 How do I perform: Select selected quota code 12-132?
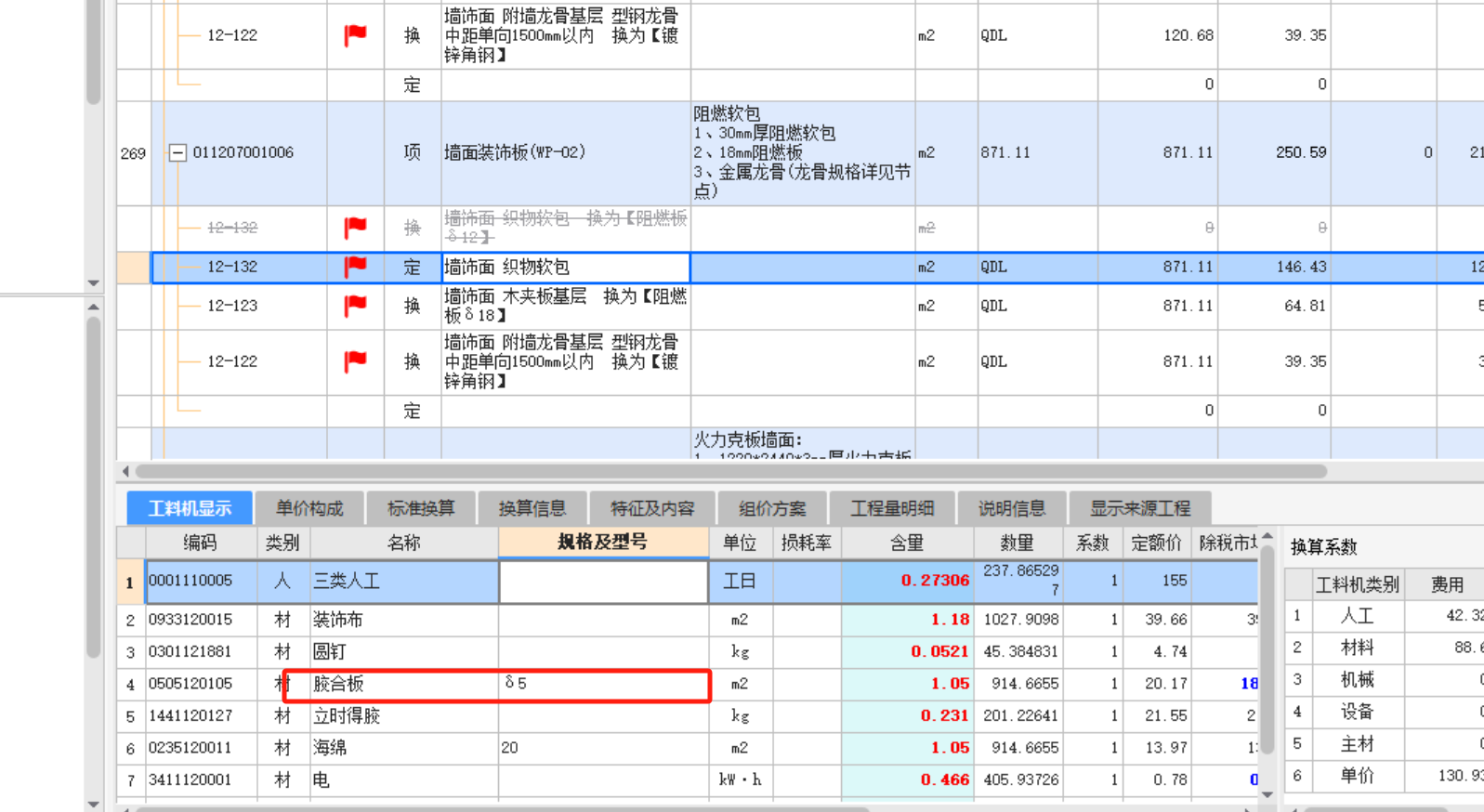click(232, 268)
